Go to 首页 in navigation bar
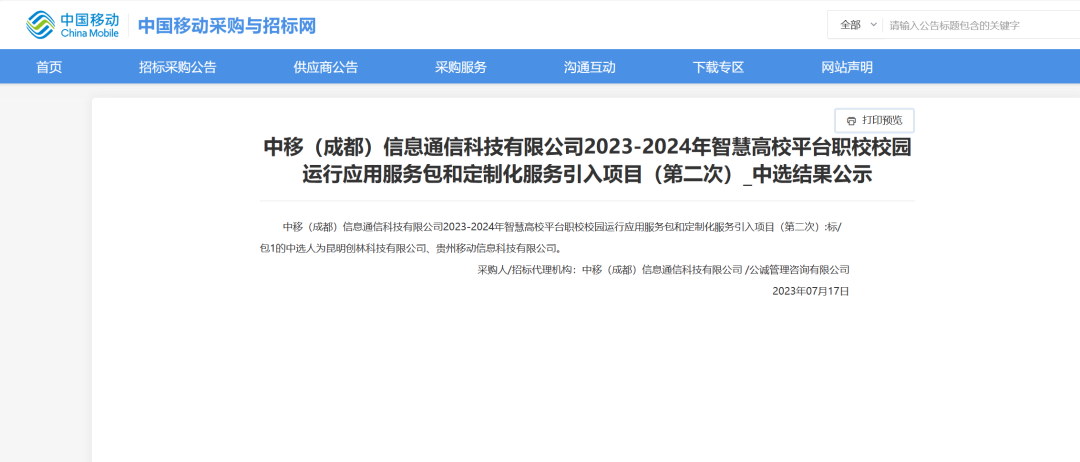Viewport: 1080px width, 462px height. point(49,67)
